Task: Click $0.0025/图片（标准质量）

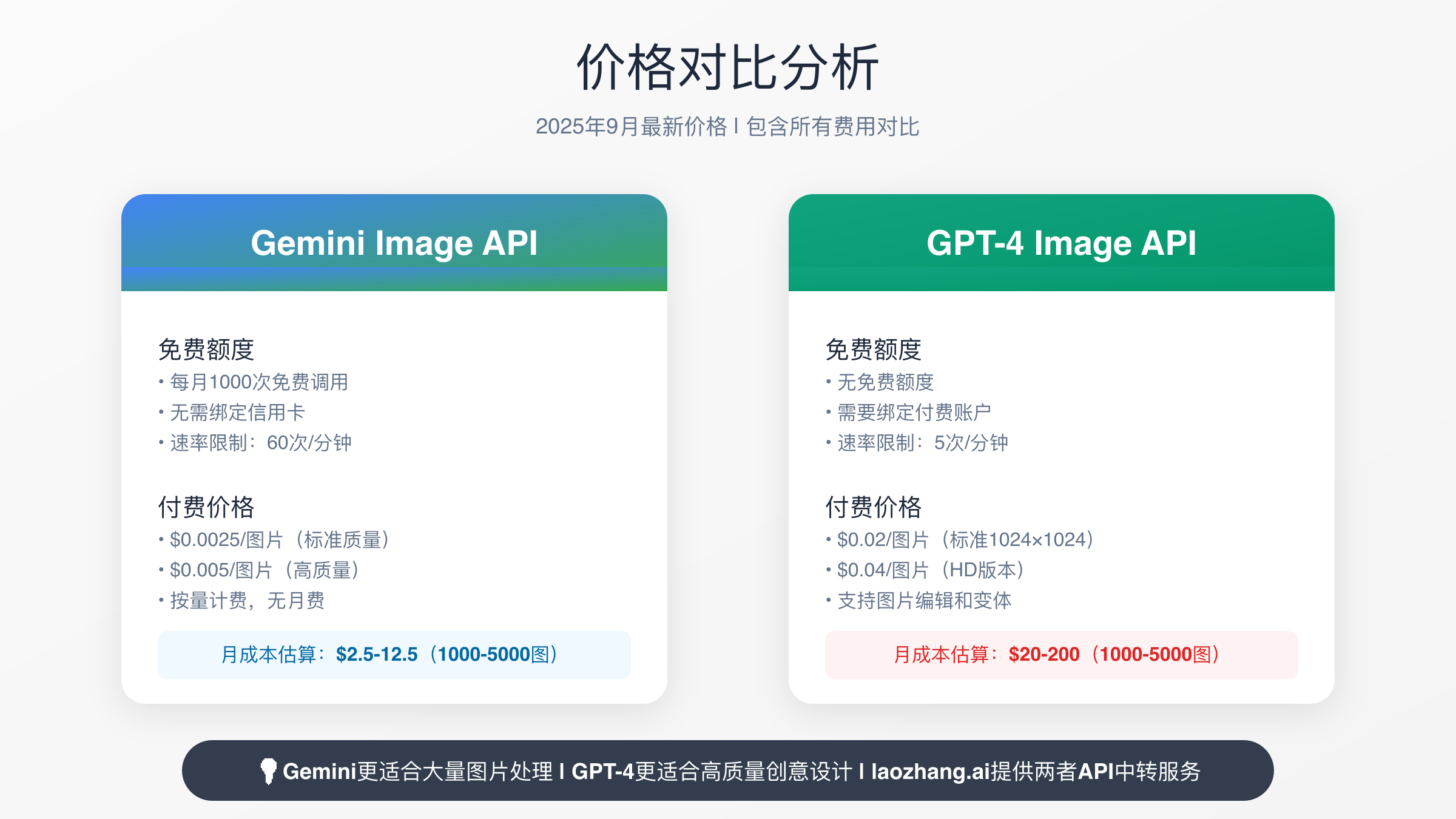Action: [280, 540]
